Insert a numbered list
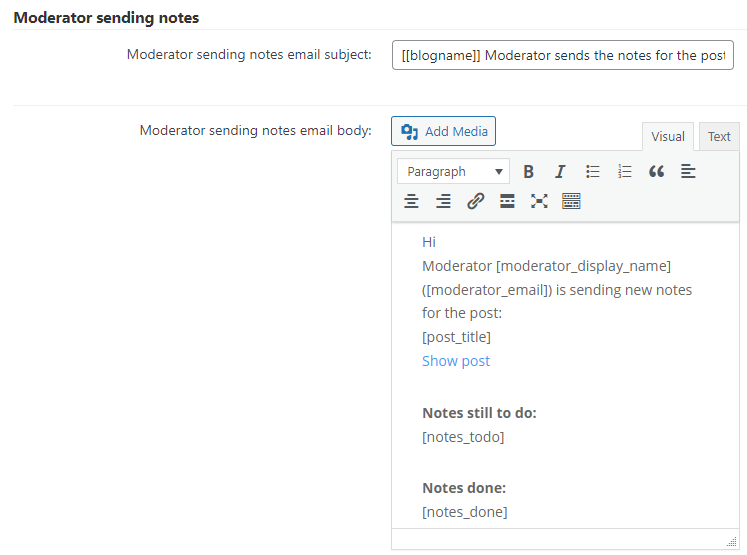Image resolution: width=747 pixels, height=555 pixels. (x=624, y=172)
